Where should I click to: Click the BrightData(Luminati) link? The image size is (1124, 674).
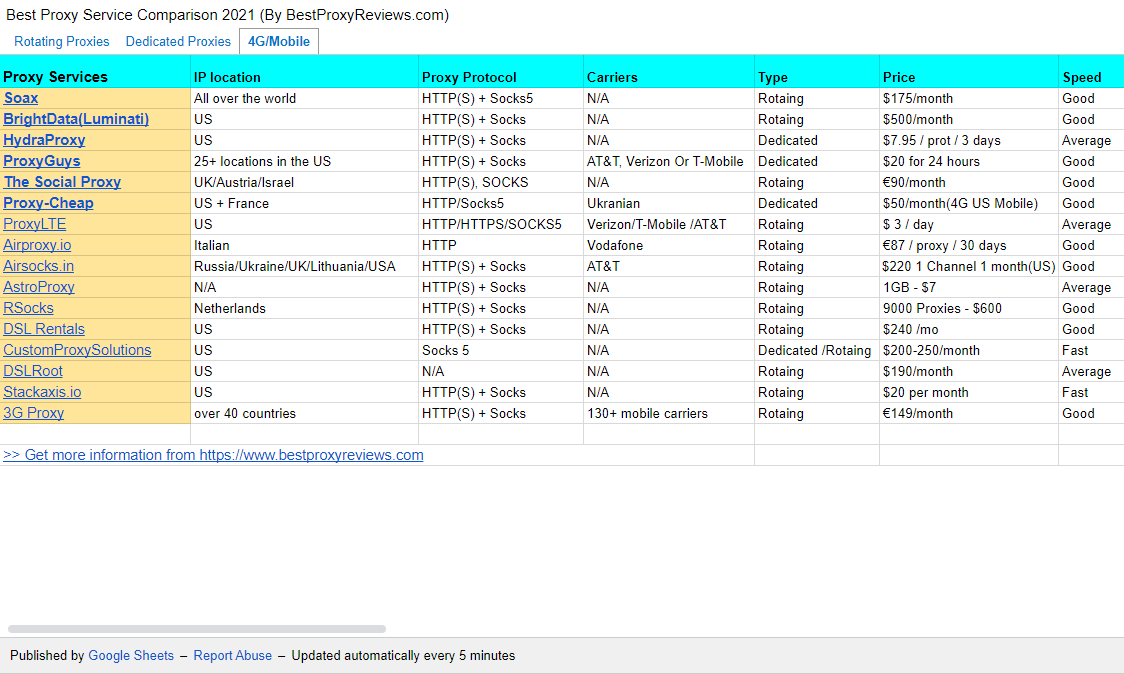pos(76,119)
